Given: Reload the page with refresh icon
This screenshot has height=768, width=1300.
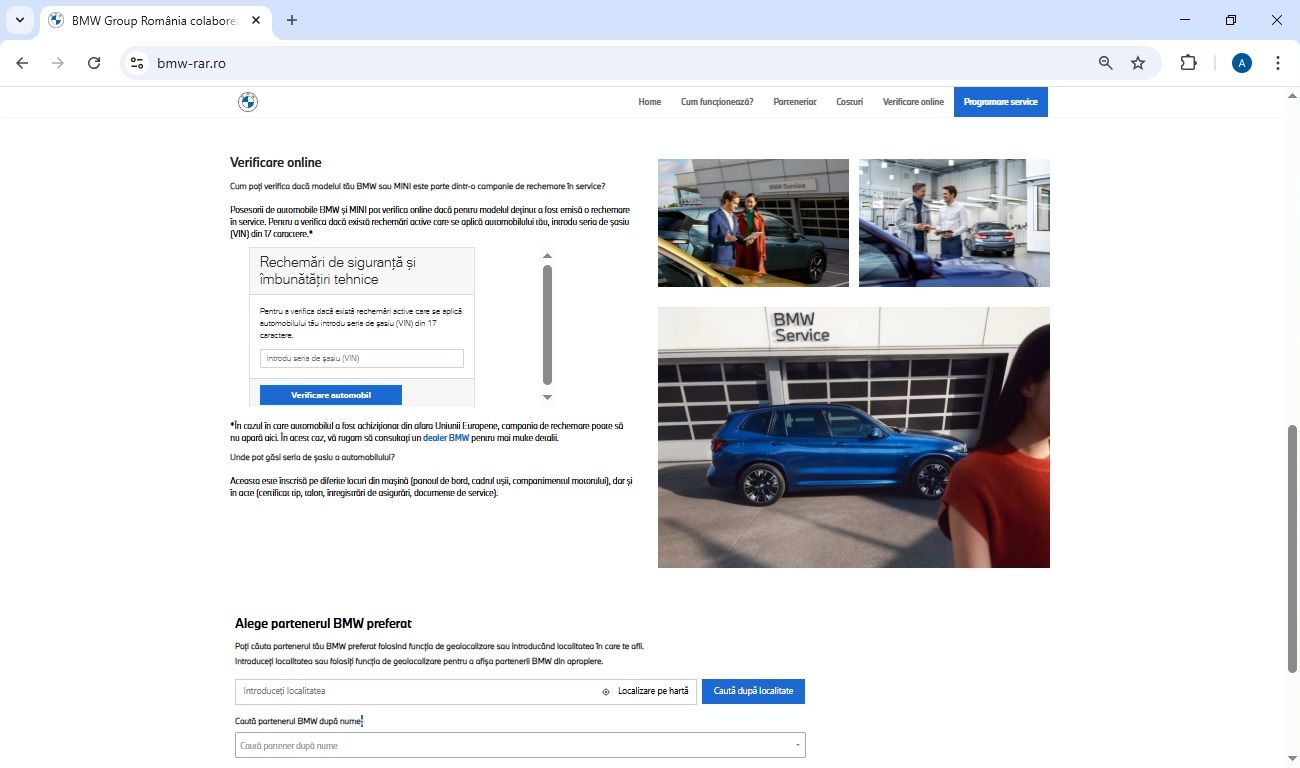Looking at the screenshot, I should click(94, 63).
